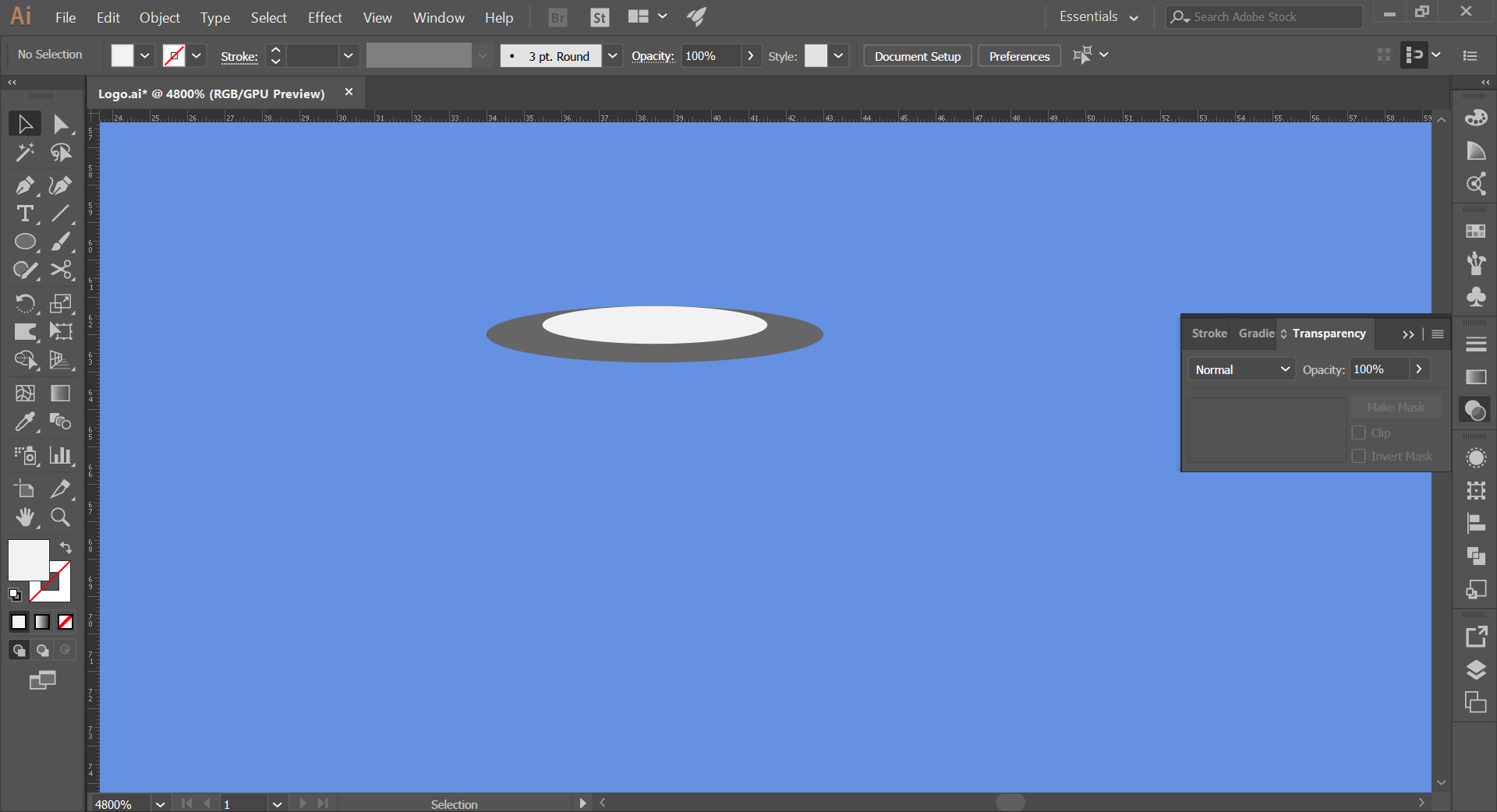Image resolution: width=1497 pixels, height=812 pixels.
Task: Choose the Hand tool
Action: [x=25, y=517]
